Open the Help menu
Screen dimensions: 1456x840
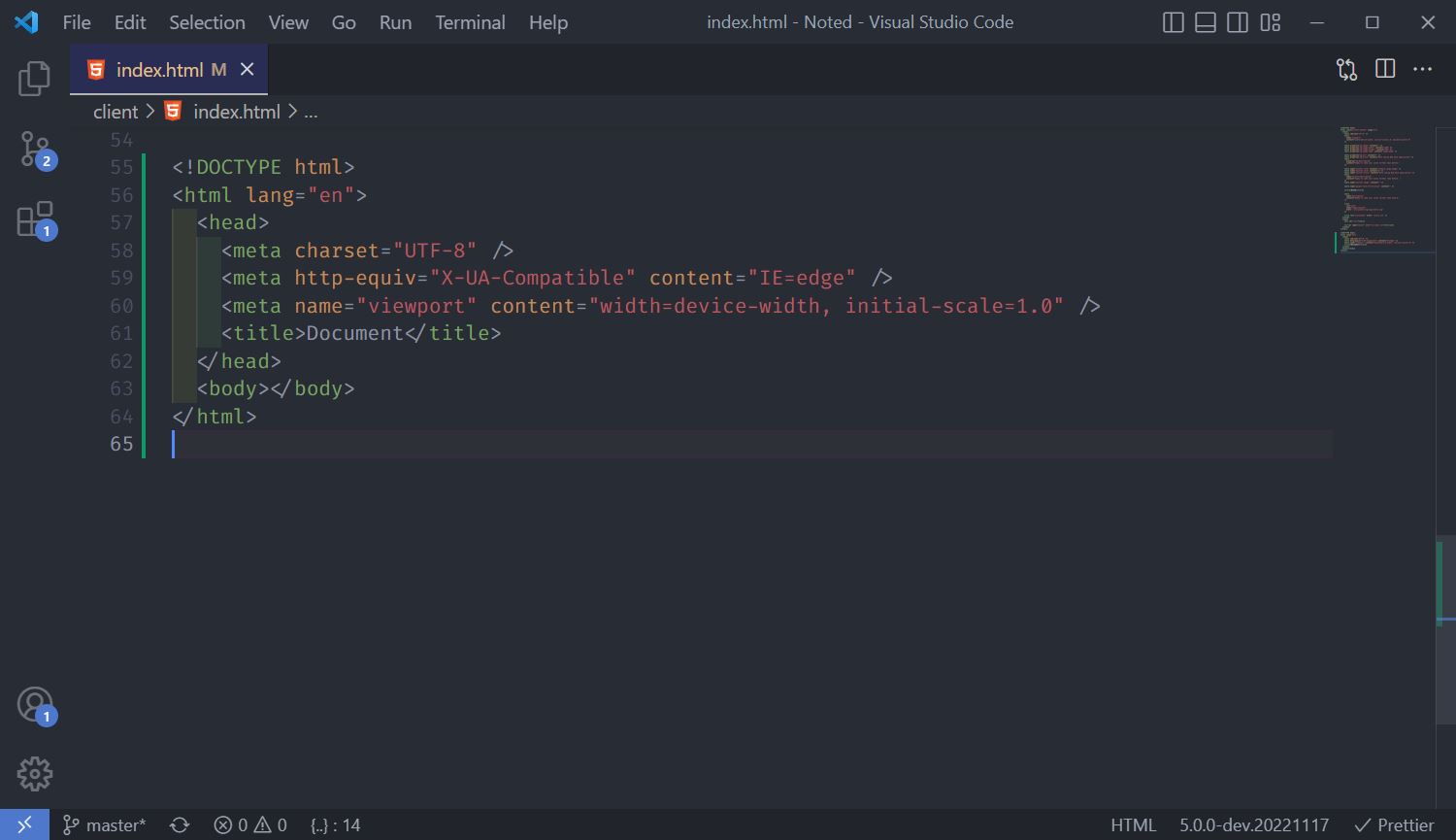coord(548,22)
